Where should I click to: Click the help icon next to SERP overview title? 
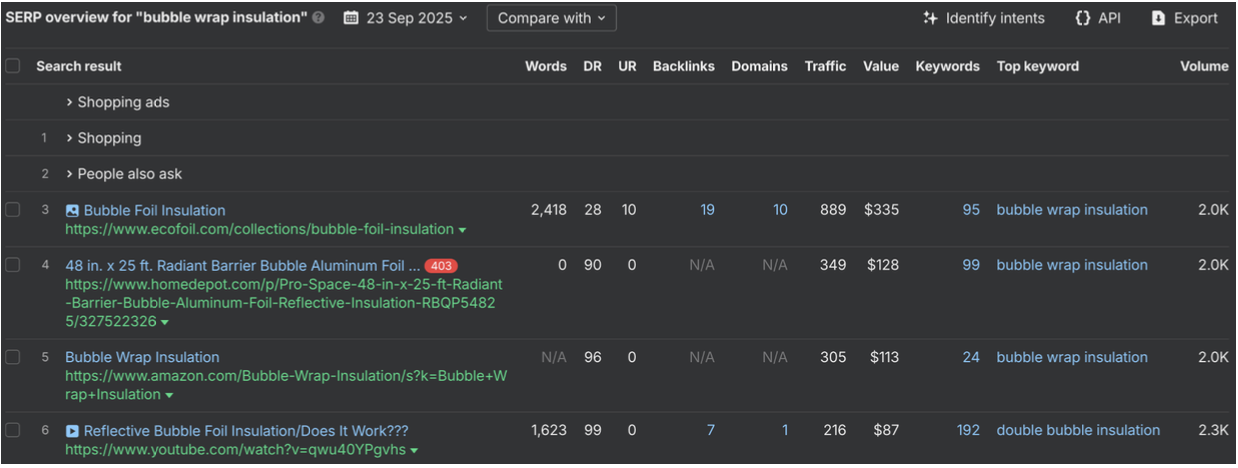318,18
